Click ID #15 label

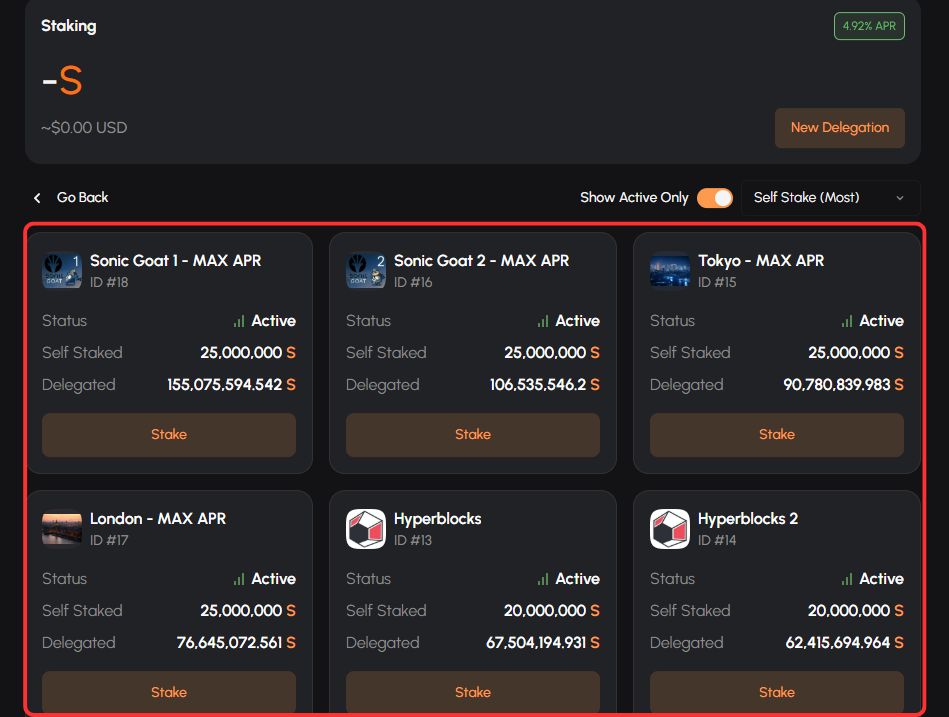[717, 282]
